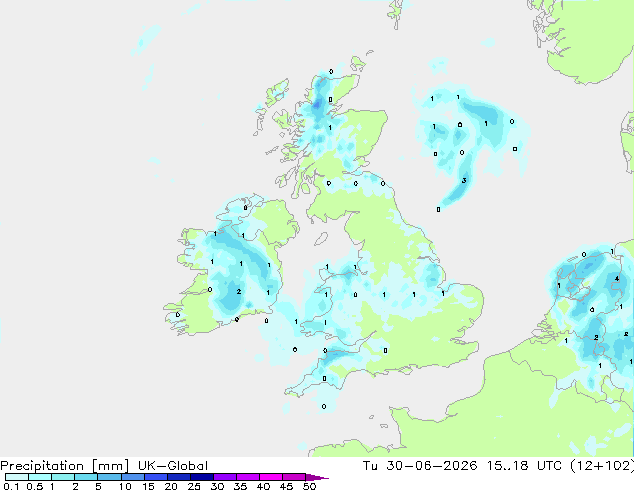634x490 pixels.
Task: Click the legend swatch between 2 and 5
Action: click(x=86, y=477)
